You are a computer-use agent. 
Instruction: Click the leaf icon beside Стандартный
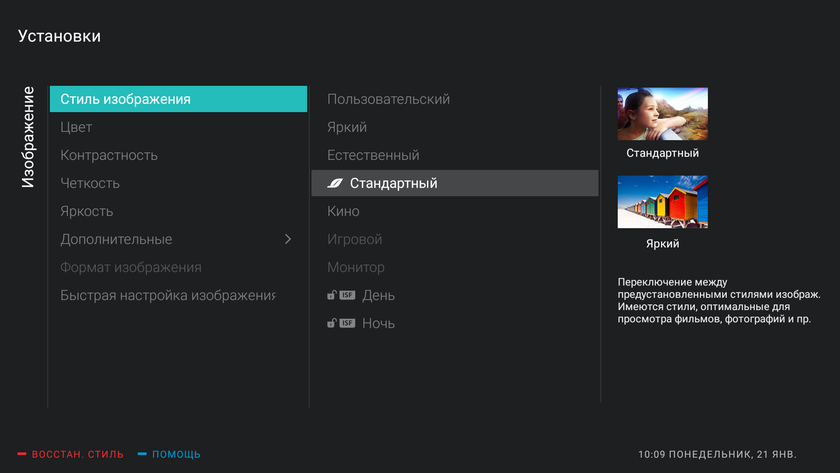(336, 184)
